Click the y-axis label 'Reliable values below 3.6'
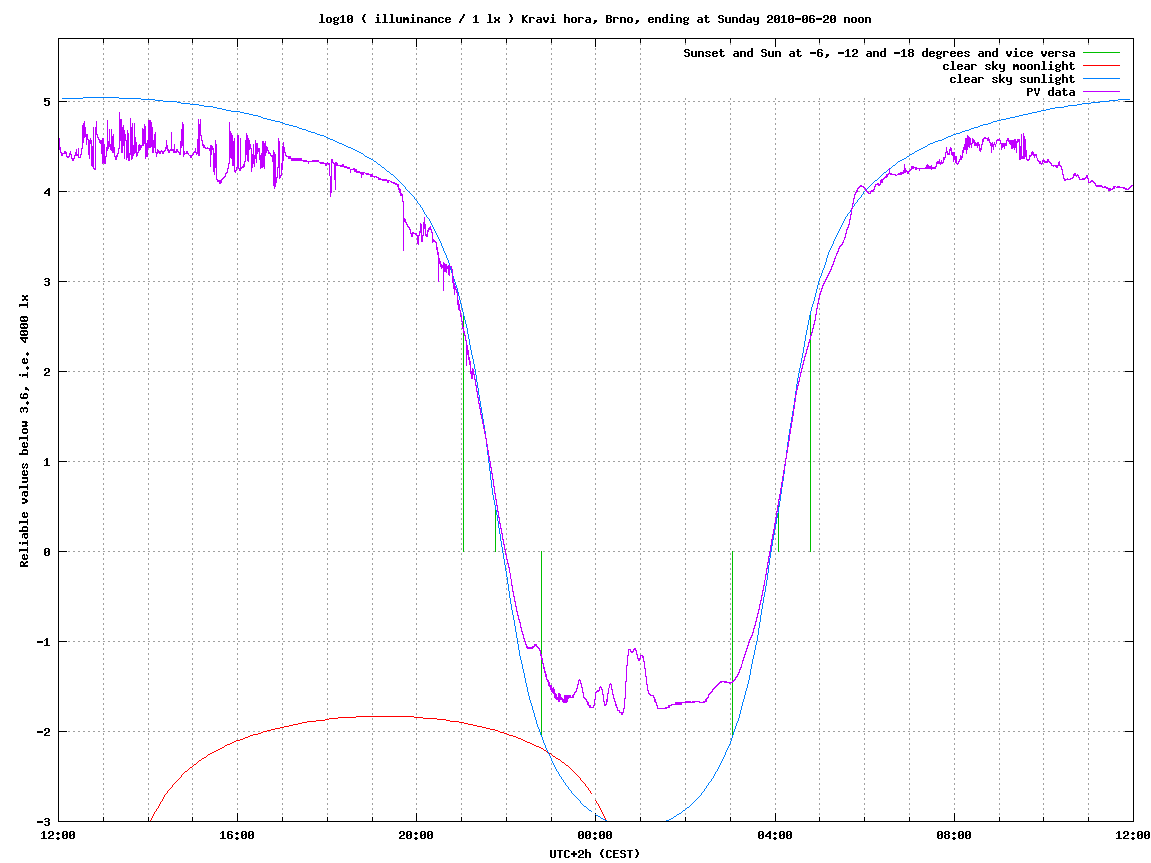1151x863 pixels. (24, 431)
